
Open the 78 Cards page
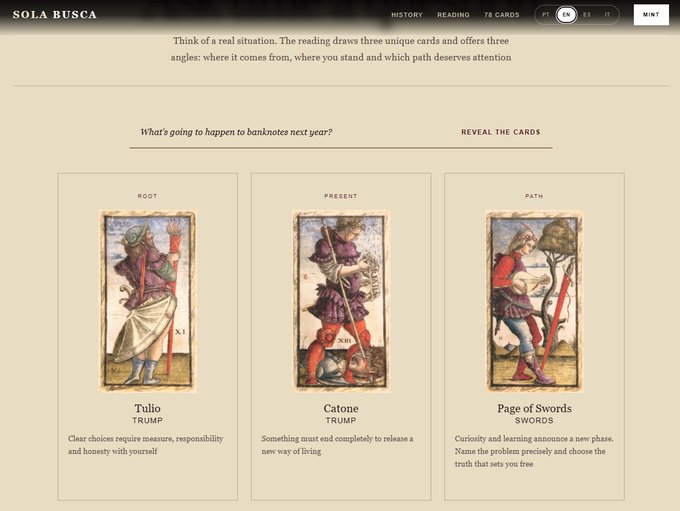502,15
